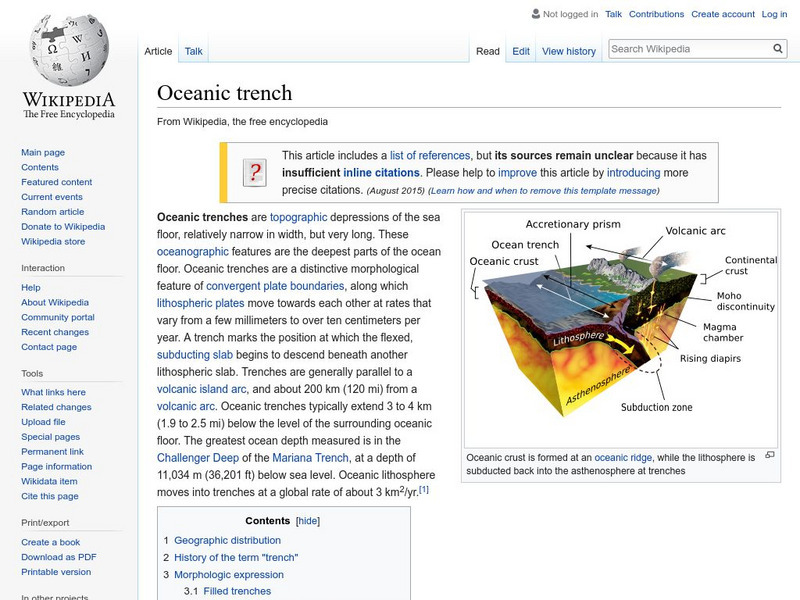Viewport: 800px width, 600px height.
Task: Open Featured content link
Action: coord(57,182)
